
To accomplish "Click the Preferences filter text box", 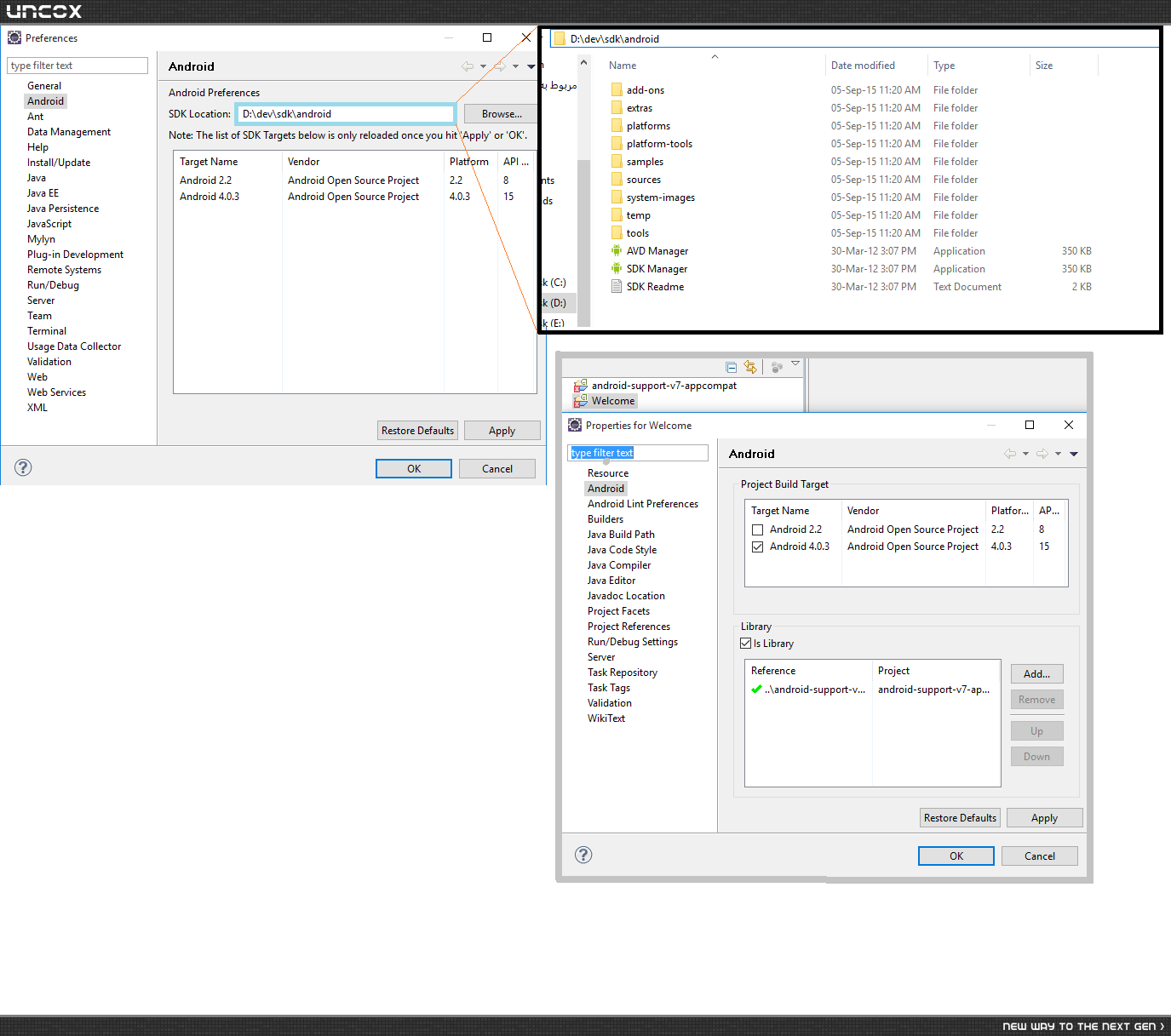I will [77, 66].
